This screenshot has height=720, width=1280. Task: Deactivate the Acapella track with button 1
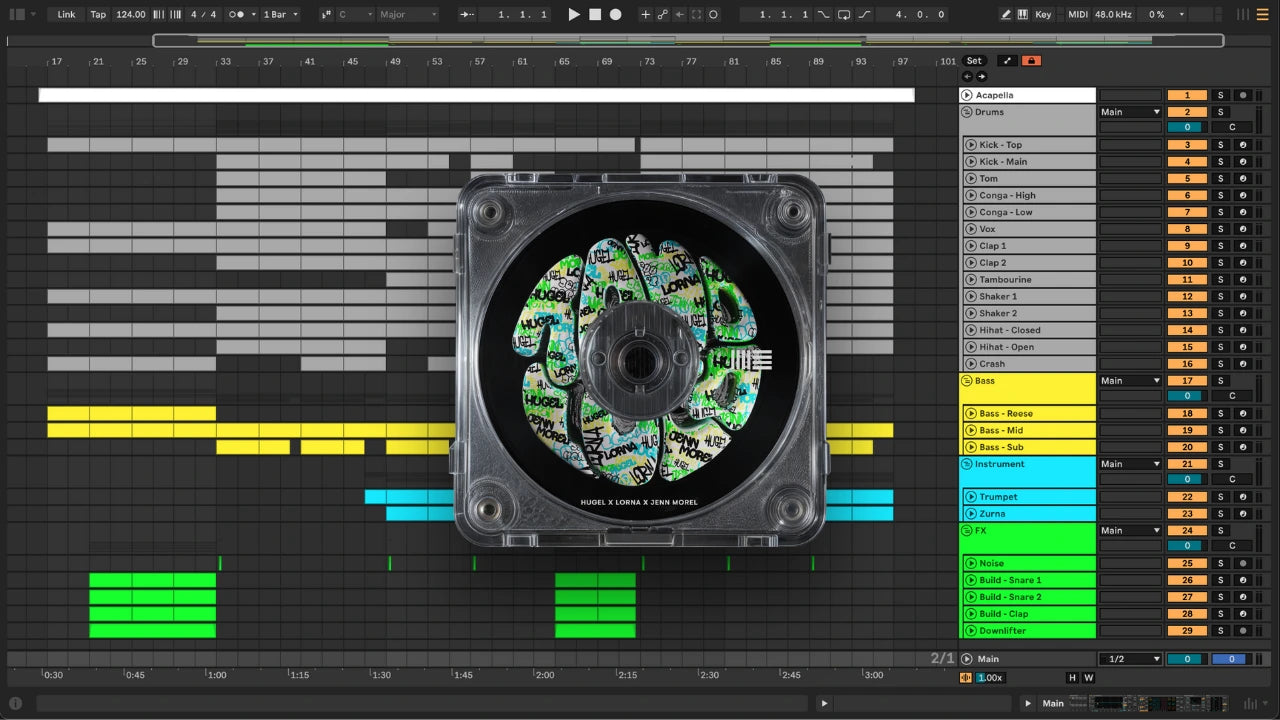coord(1187,96)
